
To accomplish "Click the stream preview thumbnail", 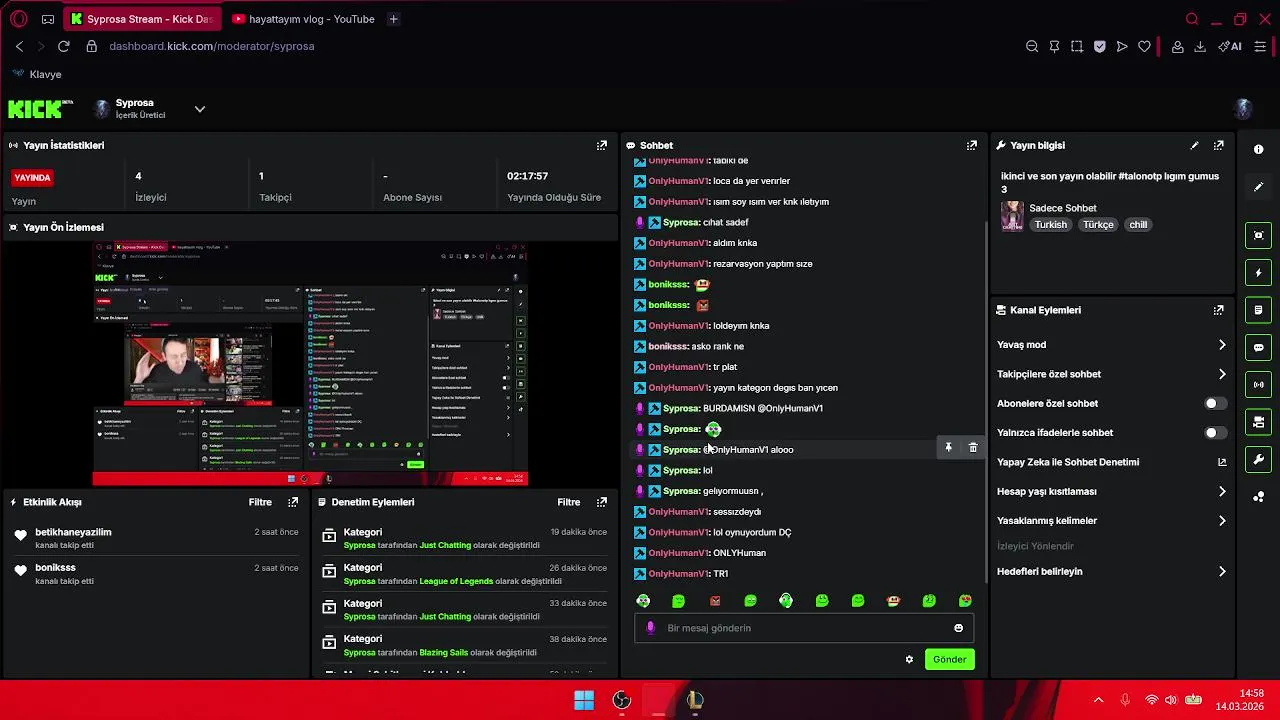I will (310, 364).
